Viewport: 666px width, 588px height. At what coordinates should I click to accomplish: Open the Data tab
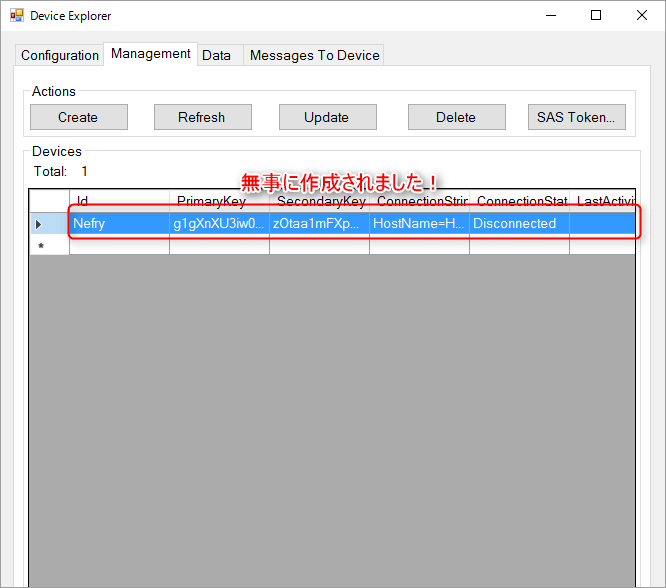[216, 55]
